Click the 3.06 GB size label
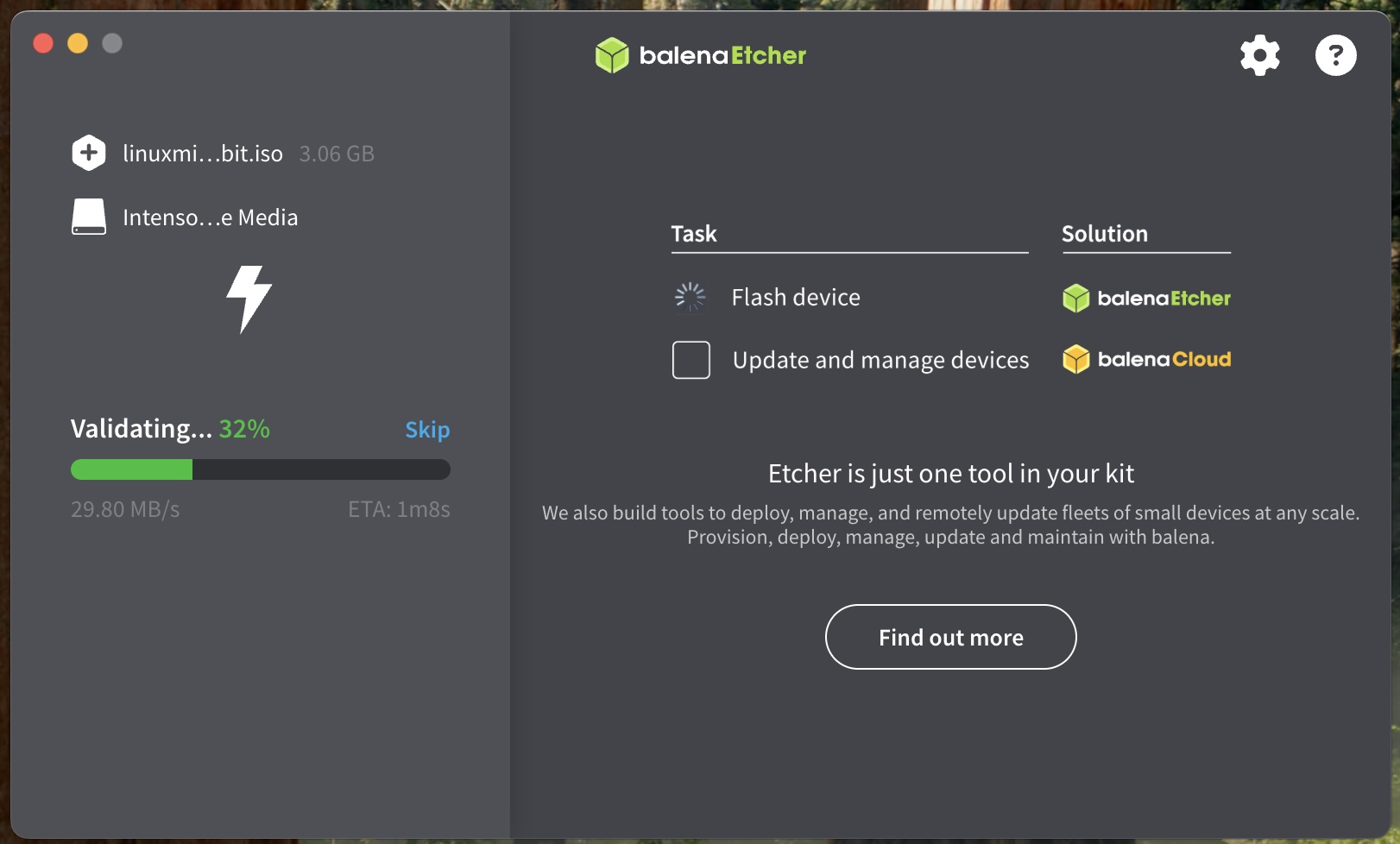Image resolution: width=1400 pixels, height=844 pixels. click(337, 154)
